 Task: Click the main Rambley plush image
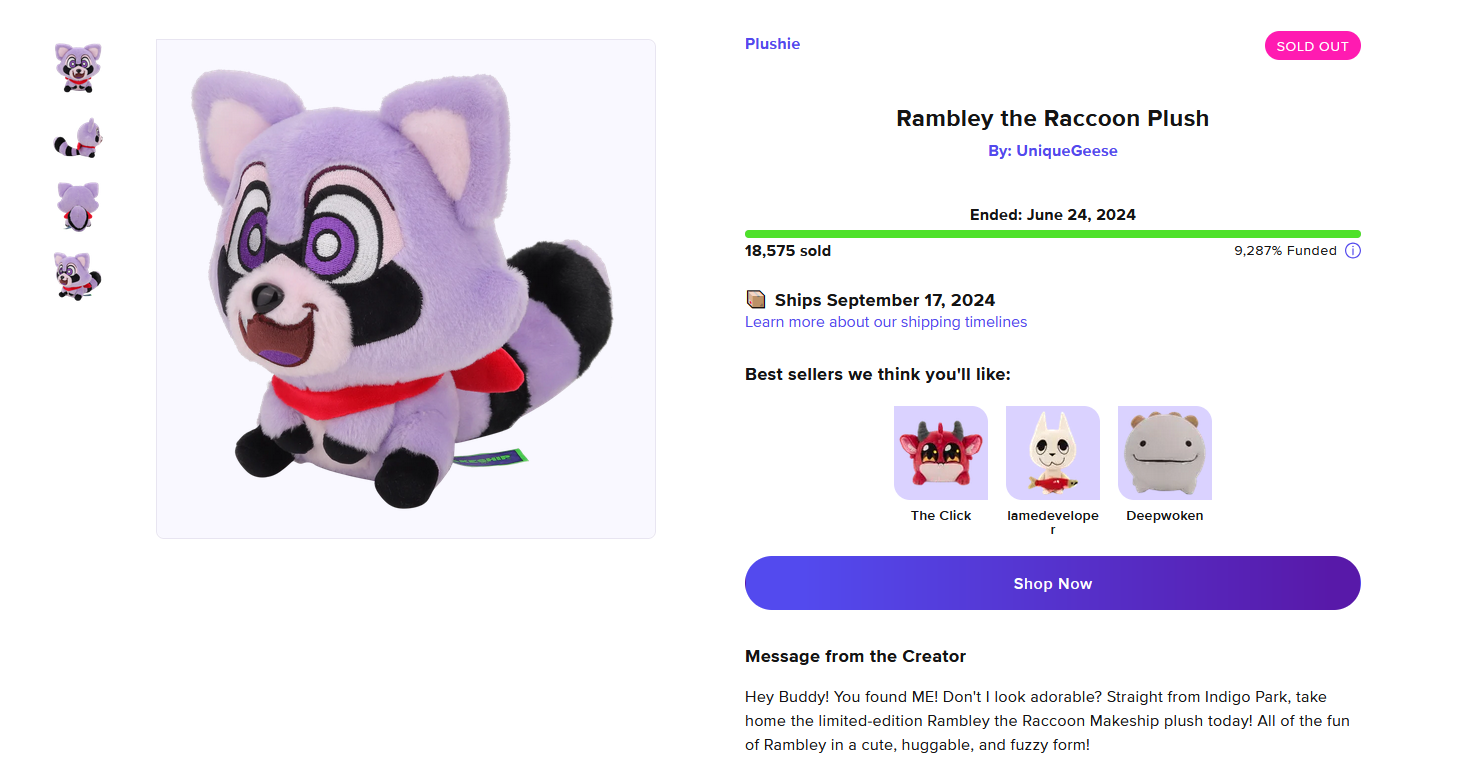[x=406, y=289]
